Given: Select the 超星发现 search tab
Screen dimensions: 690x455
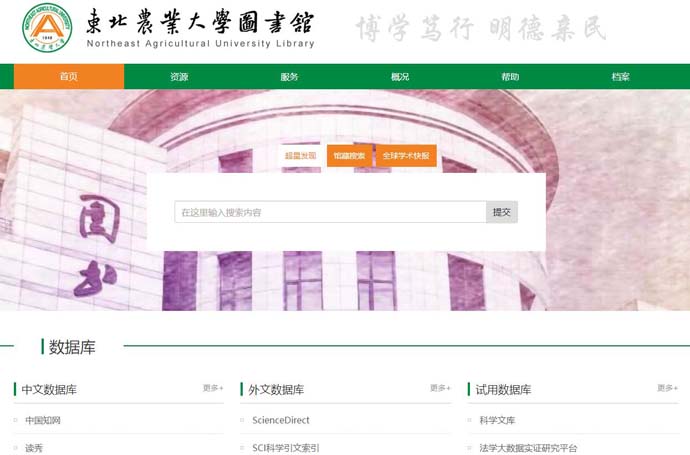Looking at the screenshot, I should pyautogui.click(x=301, y=156).
